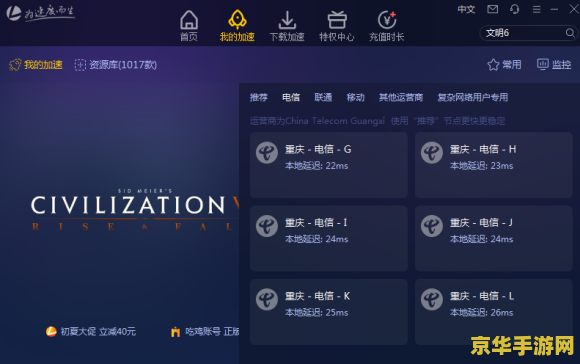
Task: Switch to 复杂网络用户专用 tab
Action: (473, 97)
